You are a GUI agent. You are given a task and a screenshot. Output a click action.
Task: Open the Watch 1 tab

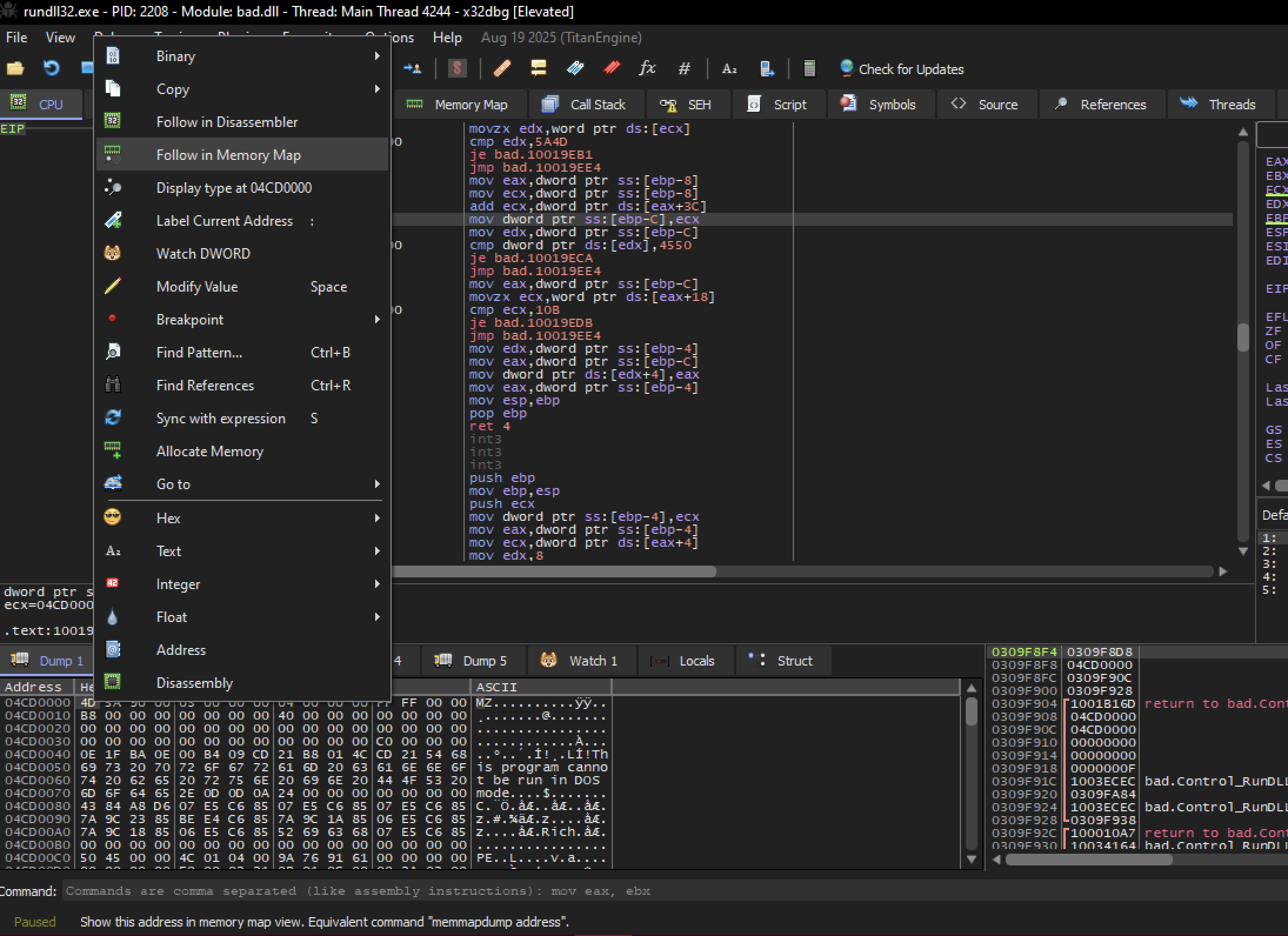click(580, 661)
